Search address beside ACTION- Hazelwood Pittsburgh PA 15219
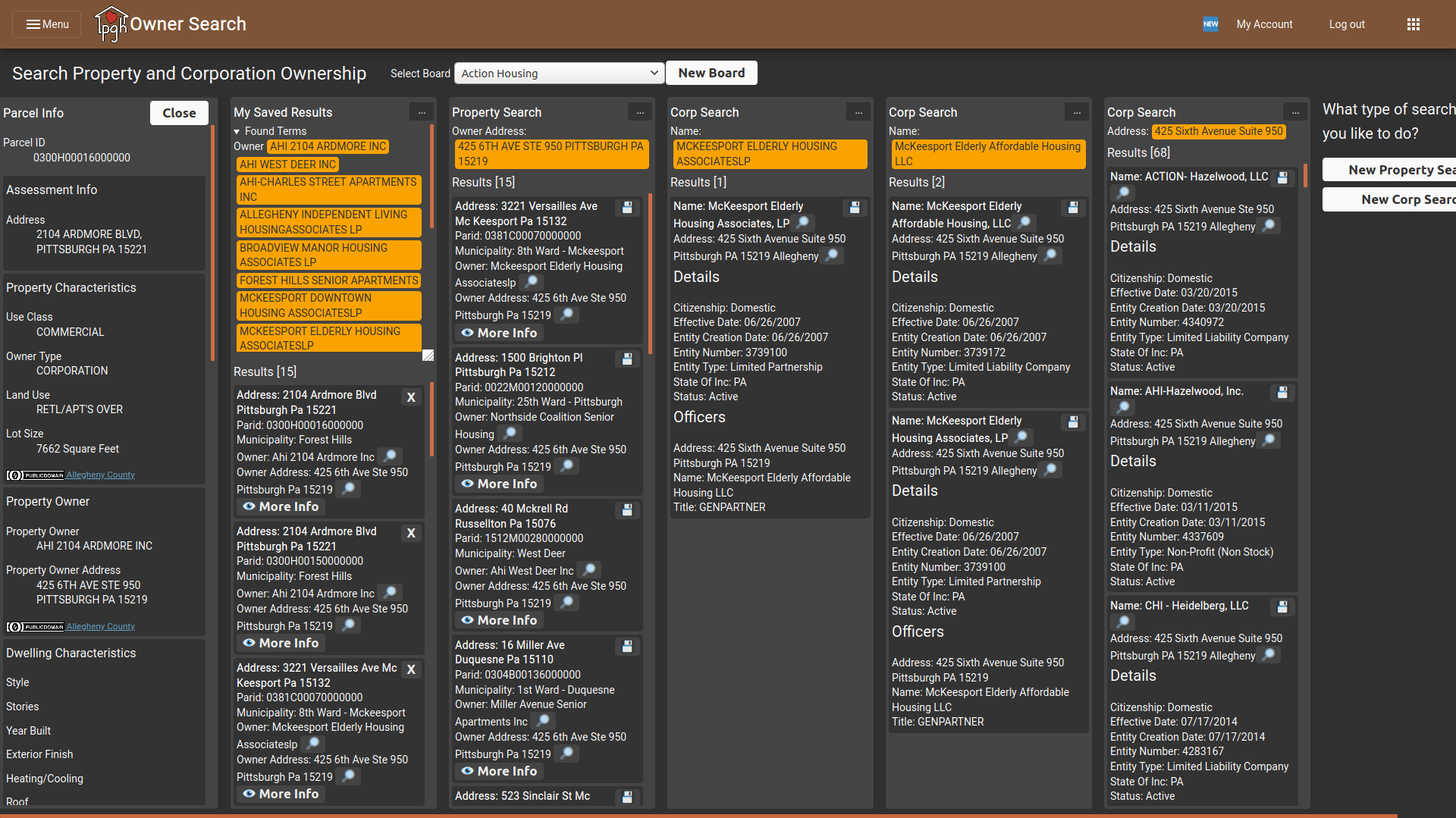This screenshot has width=1456, height=818. (1269, 225)
